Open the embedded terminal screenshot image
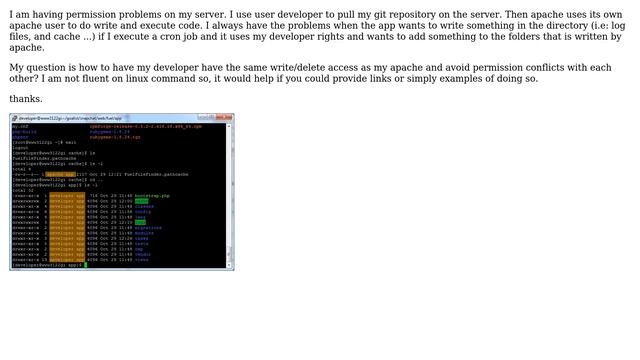Viewport: 640px width, 360px height. click(122, 192)
